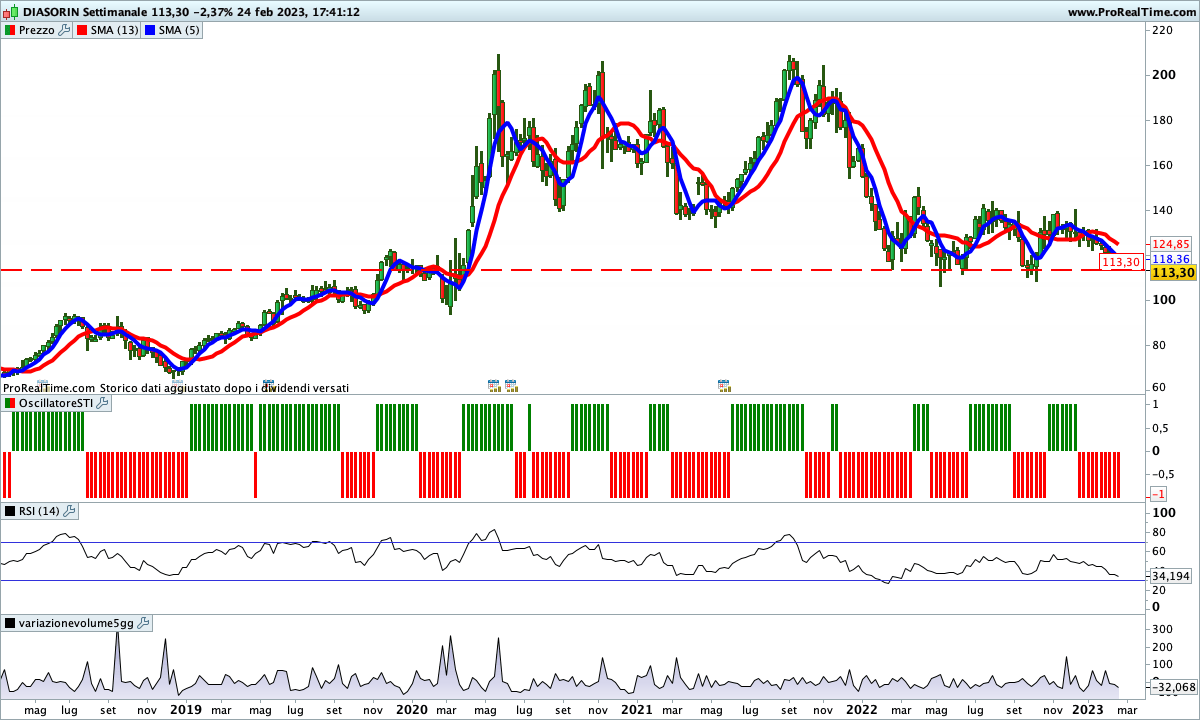Click the RSI (14) wrench settings icon
The width and height of the screenshot is (1200, 720).
[x=69, y=511]
